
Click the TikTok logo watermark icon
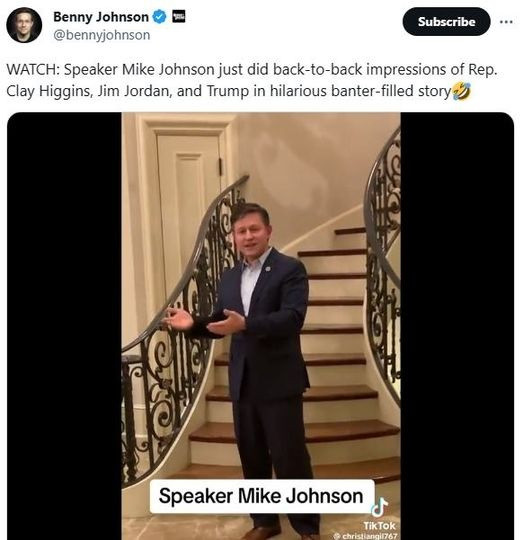tap(379, 507)
